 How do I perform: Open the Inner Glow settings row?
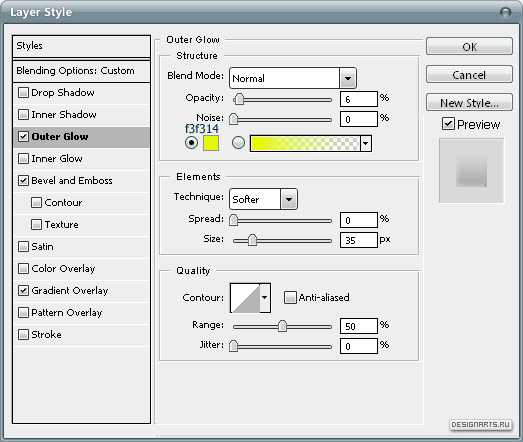(81, 159)
